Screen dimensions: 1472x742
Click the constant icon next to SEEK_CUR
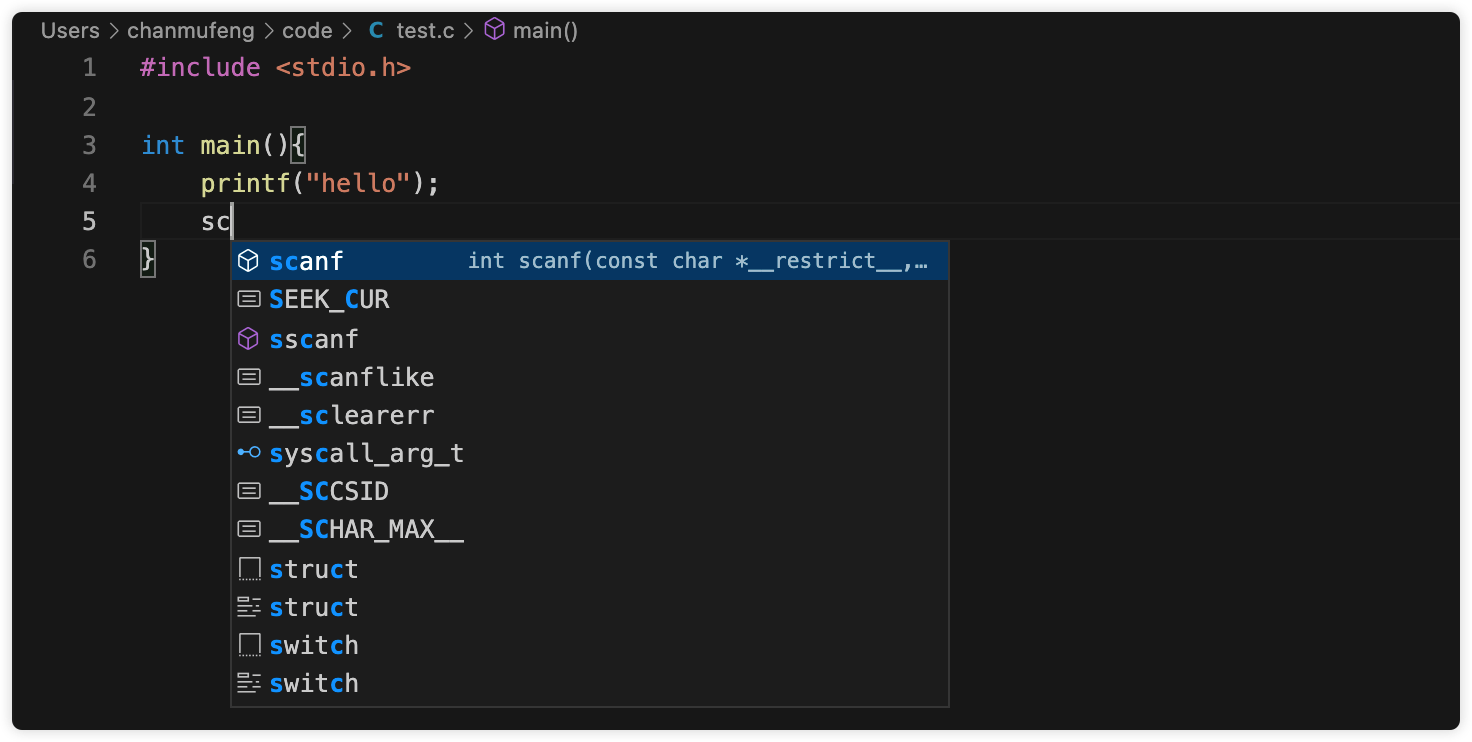248,300
